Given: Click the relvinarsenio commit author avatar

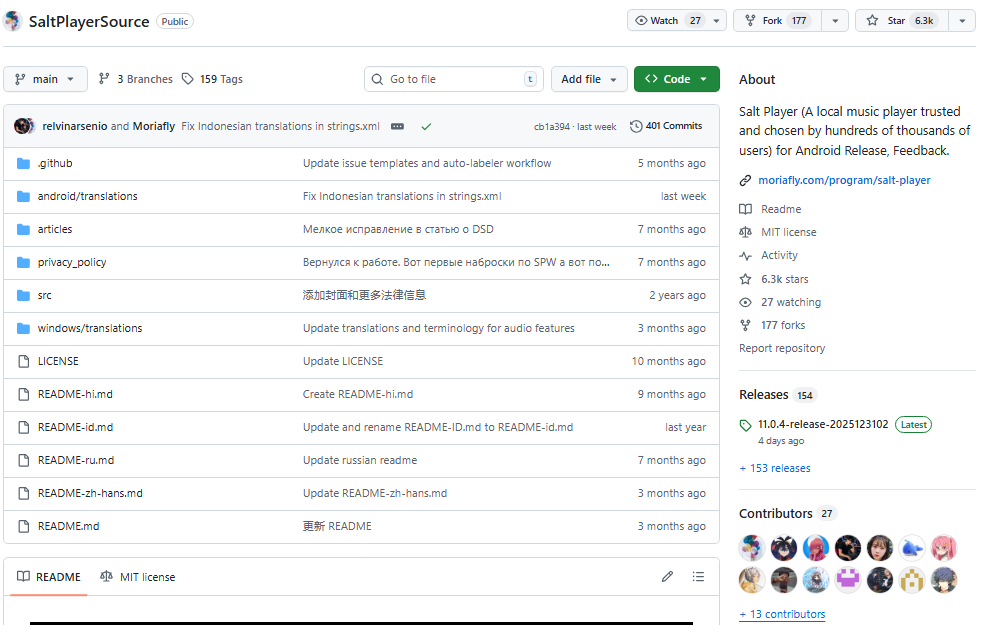Looking at the screenshot, I should click(x=22, y=126).
